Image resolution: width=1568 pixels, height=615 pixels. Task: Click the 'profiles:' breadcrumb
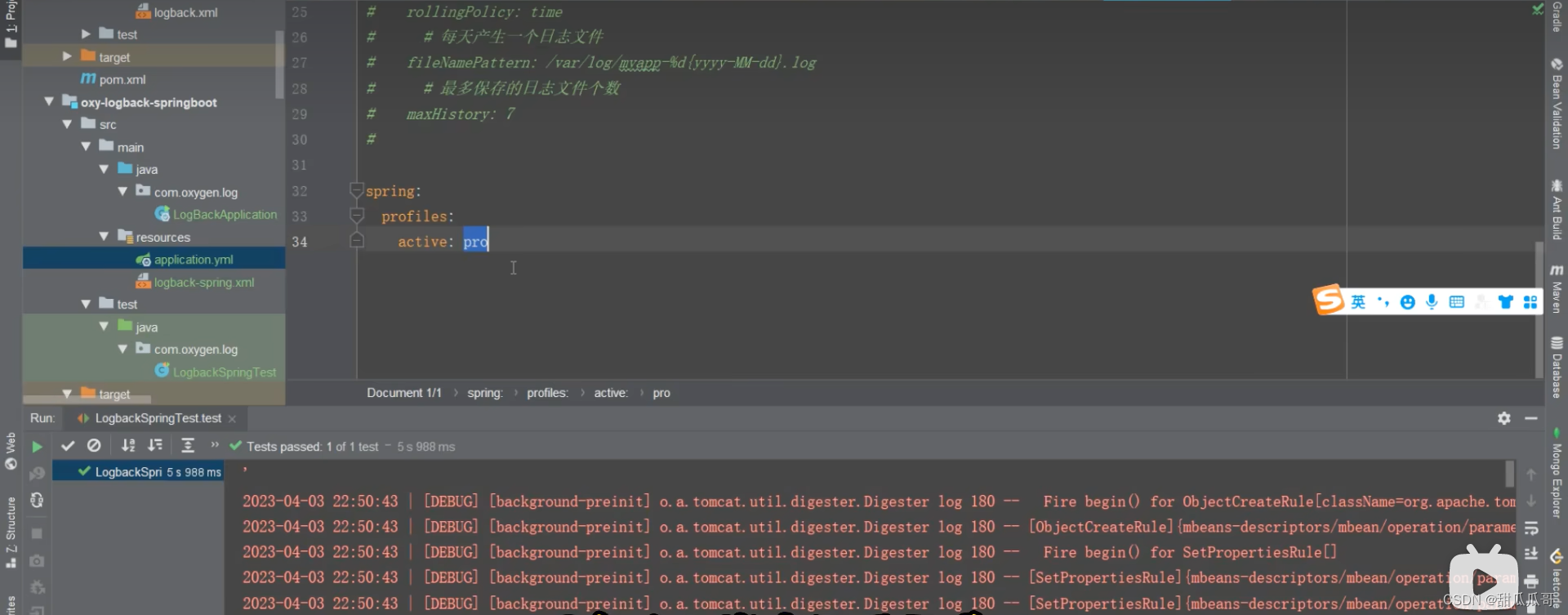tap(547, 393)
